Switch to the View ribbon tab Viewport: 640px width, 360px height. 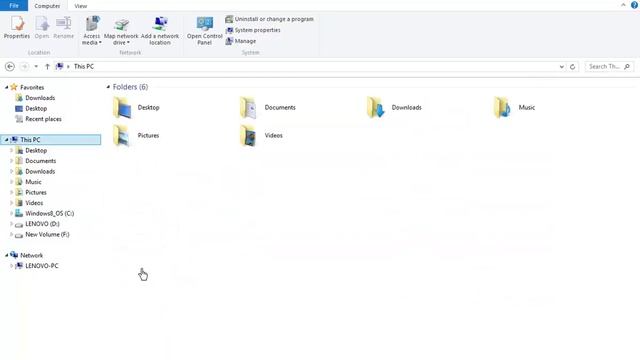tap(81, 6)
